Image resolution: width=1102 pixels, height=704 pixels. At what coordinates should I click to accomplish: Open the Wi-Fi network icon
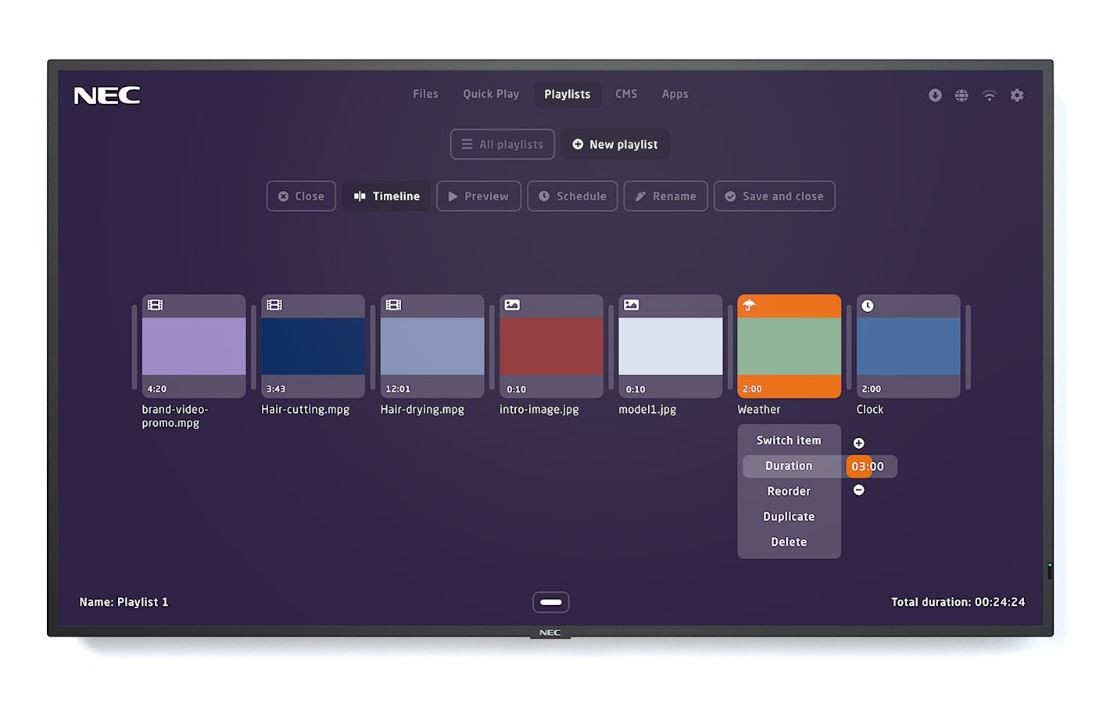990,95
